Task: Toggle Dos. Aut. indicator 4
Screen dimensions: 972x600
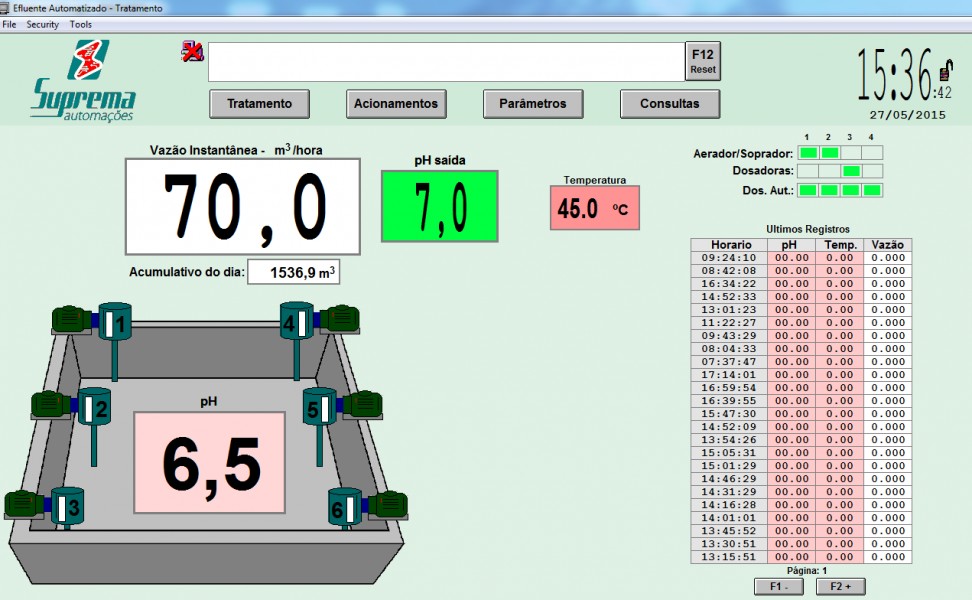Action: click(872, 190)
